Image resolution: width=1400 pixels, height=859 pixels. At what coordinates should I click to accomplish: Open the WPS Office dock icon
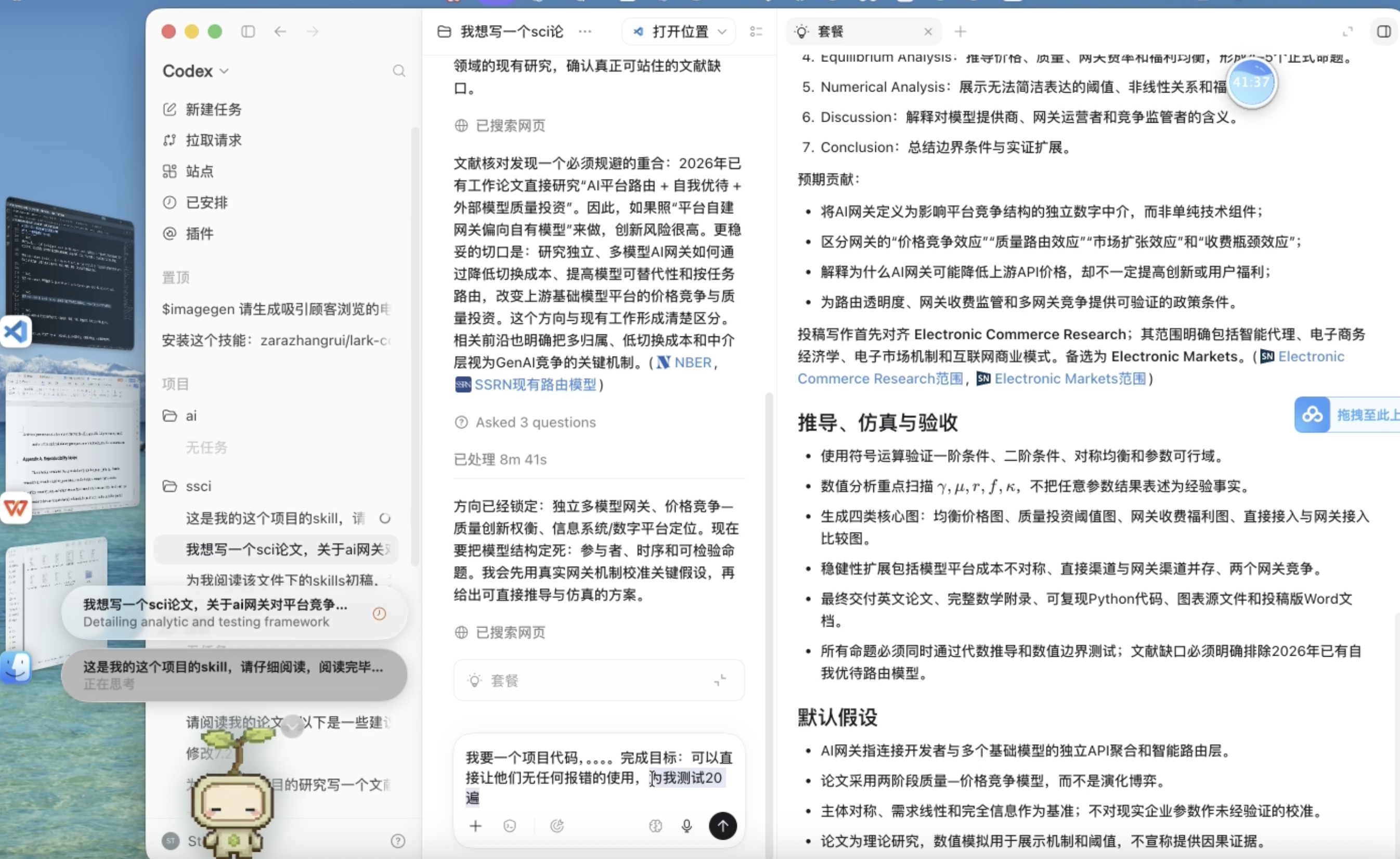click(x=15, y=507)
